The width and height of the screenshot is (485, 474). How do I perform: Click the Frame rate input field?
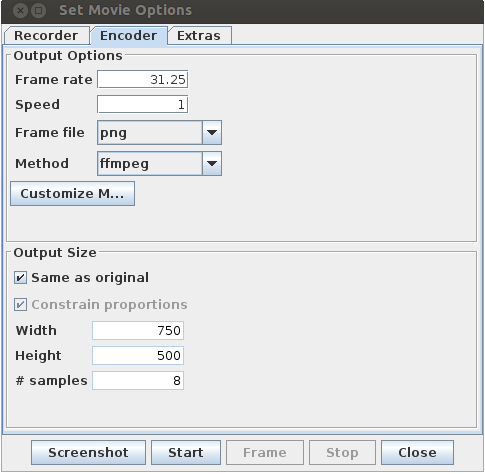tap(143, 79)
